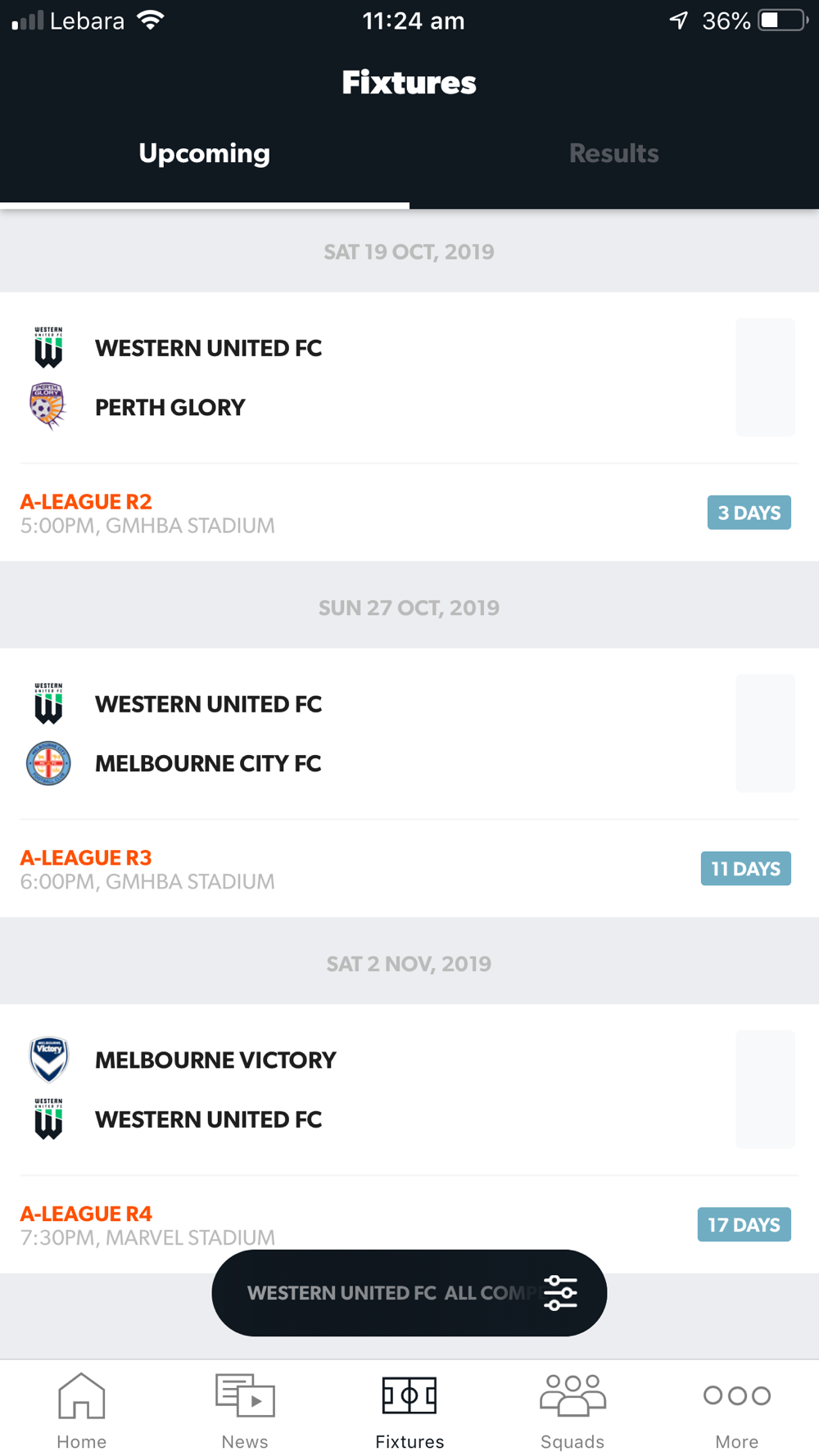The image size is (819, 1456).
Task: Tap the filter sliders icon
Action: [x=561, y=1293]
